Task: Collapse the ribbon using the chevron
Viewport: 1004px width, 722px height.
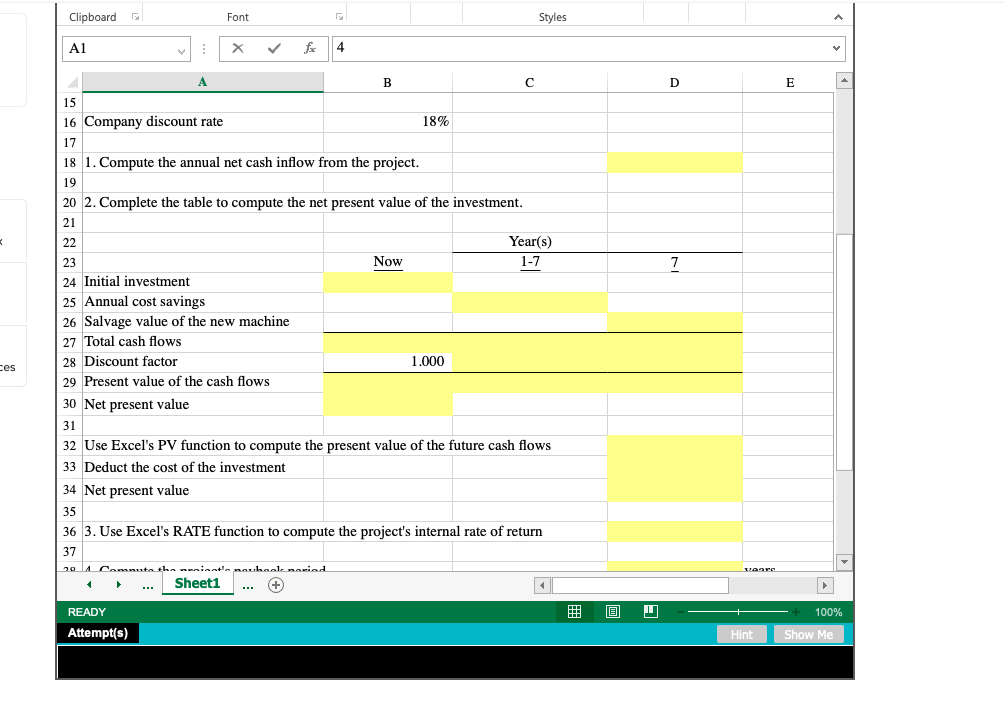Action: 838,16
